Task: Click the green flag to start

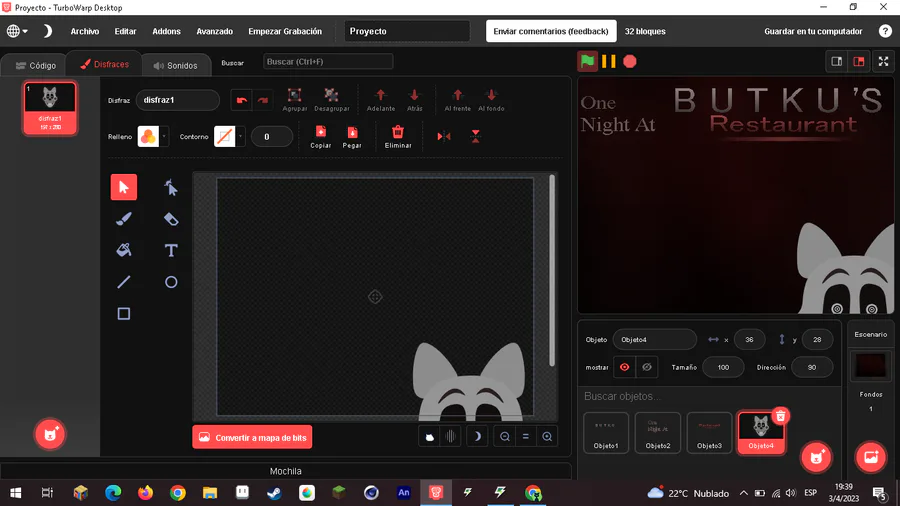Action: pyautogui.click(x=587, y=61)
